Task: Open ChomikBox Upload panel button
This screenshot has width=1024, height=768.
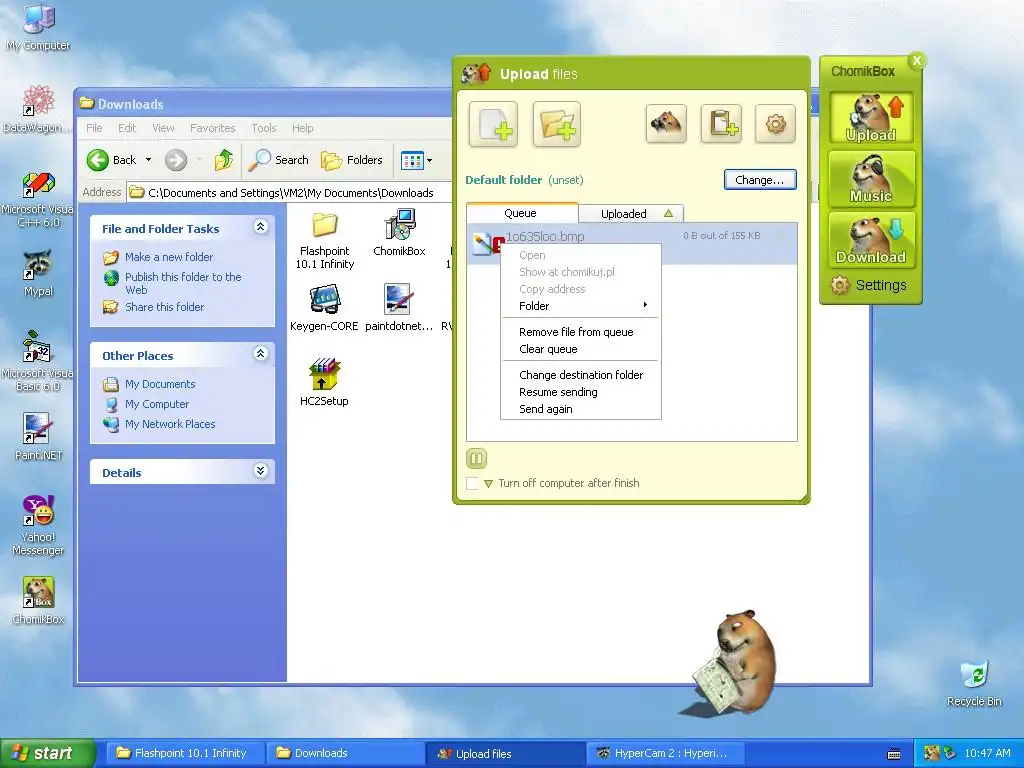Action: [872, 118]
